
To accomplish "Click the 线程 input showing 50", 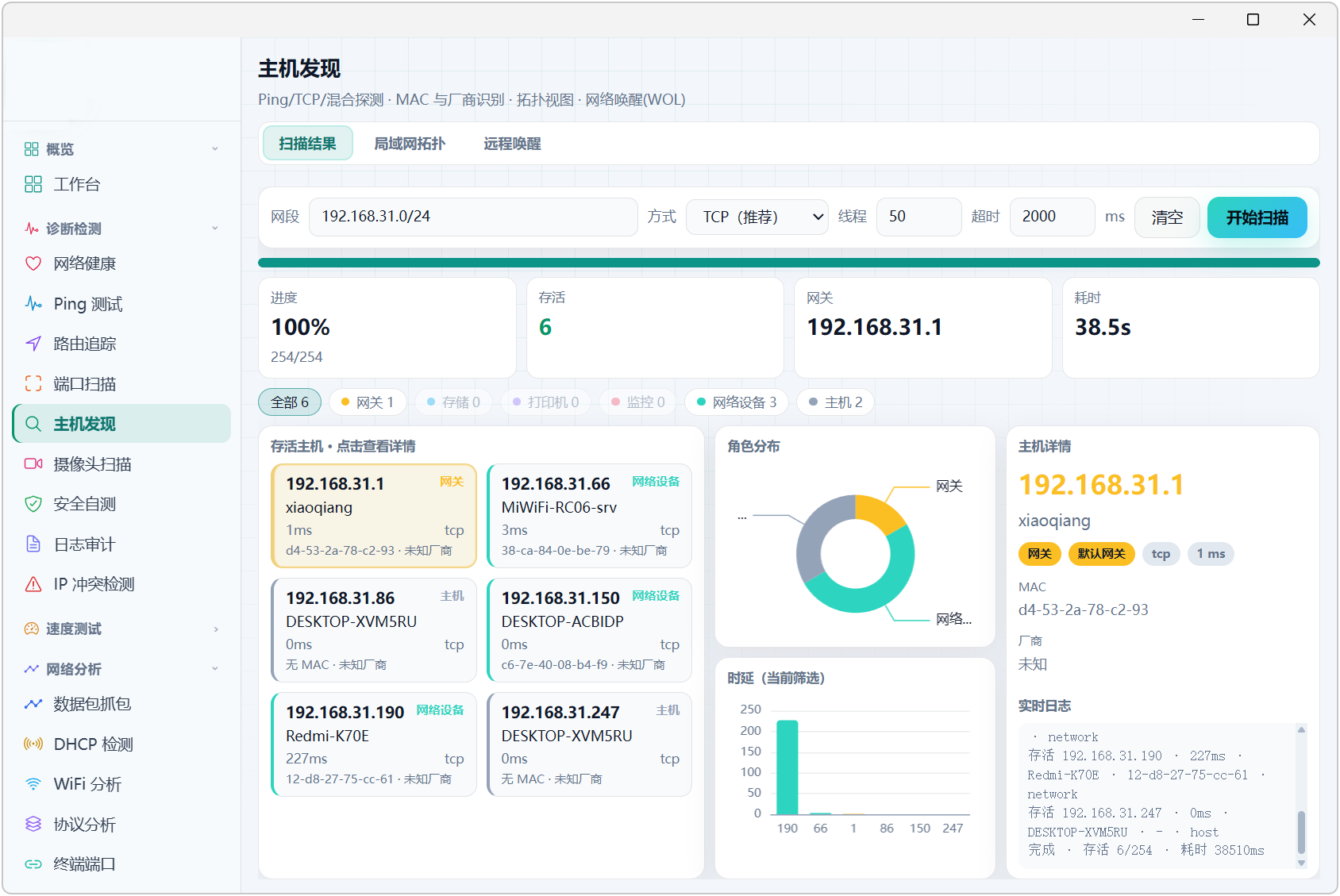I will [919, 217].
